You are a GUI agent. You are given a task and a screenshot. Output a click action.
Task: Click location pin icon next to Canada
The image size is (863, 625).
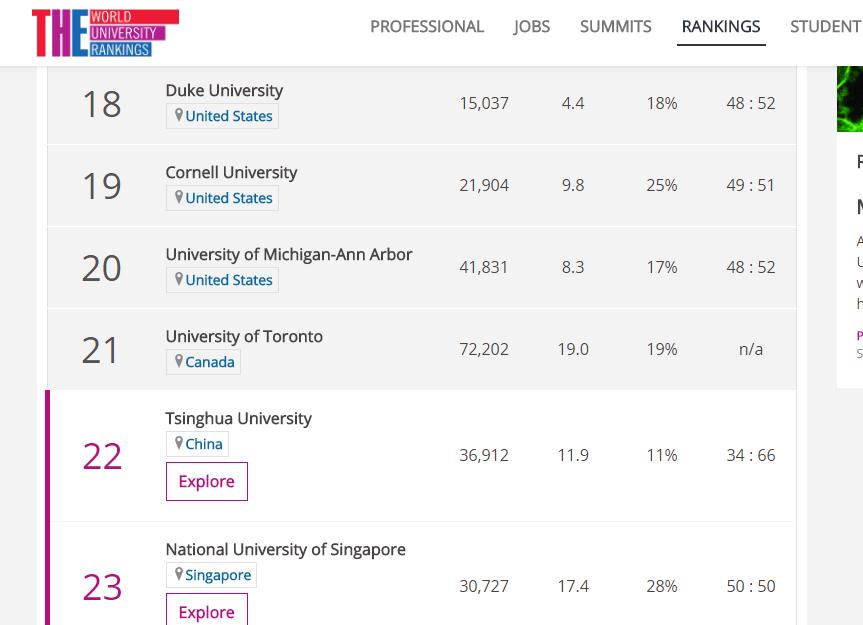(x=178, y=361)
